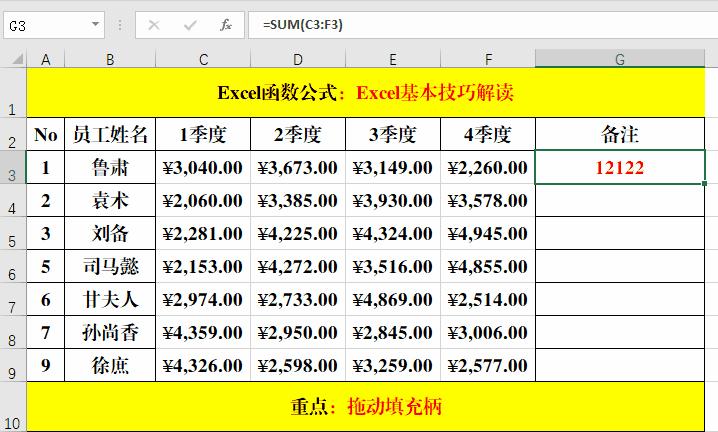
Task: Select row 2 header
Action: pyautogui.click(x=13, y=134)
